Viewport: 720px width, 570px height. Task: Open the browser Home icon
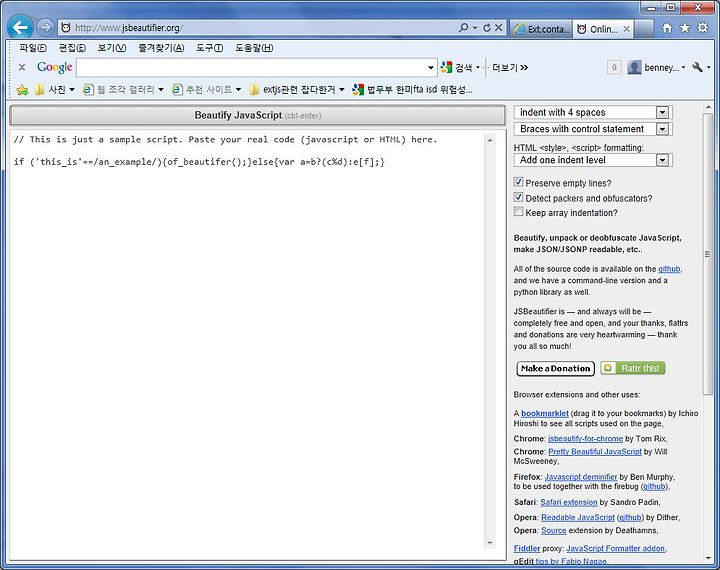point(667,28)
